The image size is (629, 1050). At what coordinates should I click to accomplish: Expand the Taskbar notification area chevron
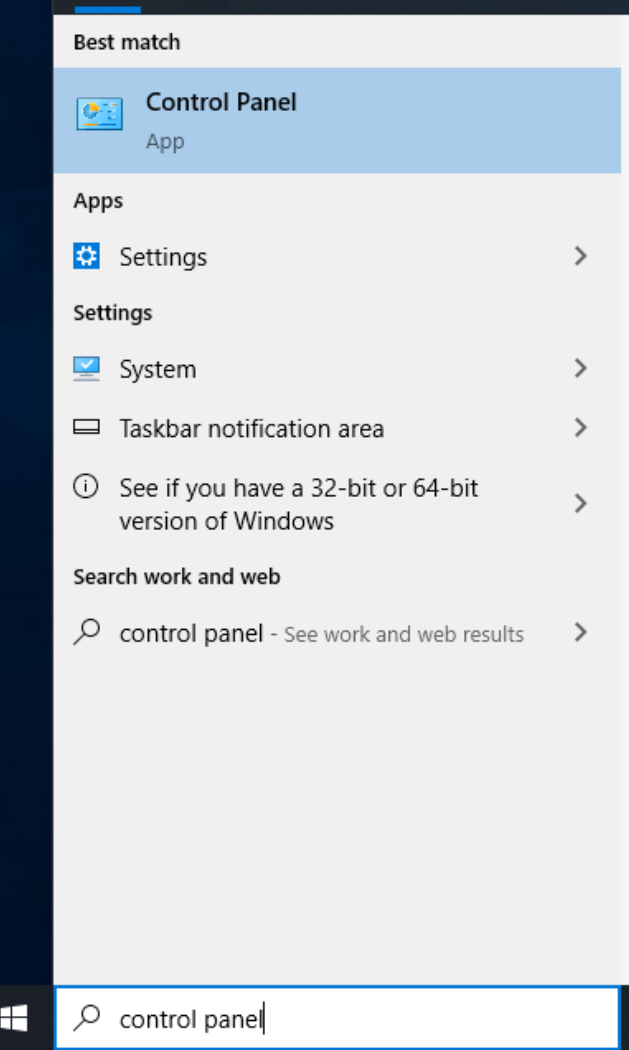(x=581, y=427)
